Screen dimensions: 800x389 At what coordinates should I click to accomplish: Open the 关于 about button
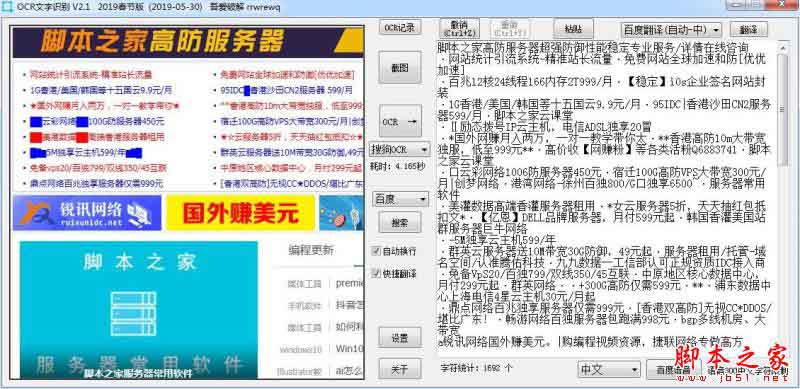[x=399, y=369]
